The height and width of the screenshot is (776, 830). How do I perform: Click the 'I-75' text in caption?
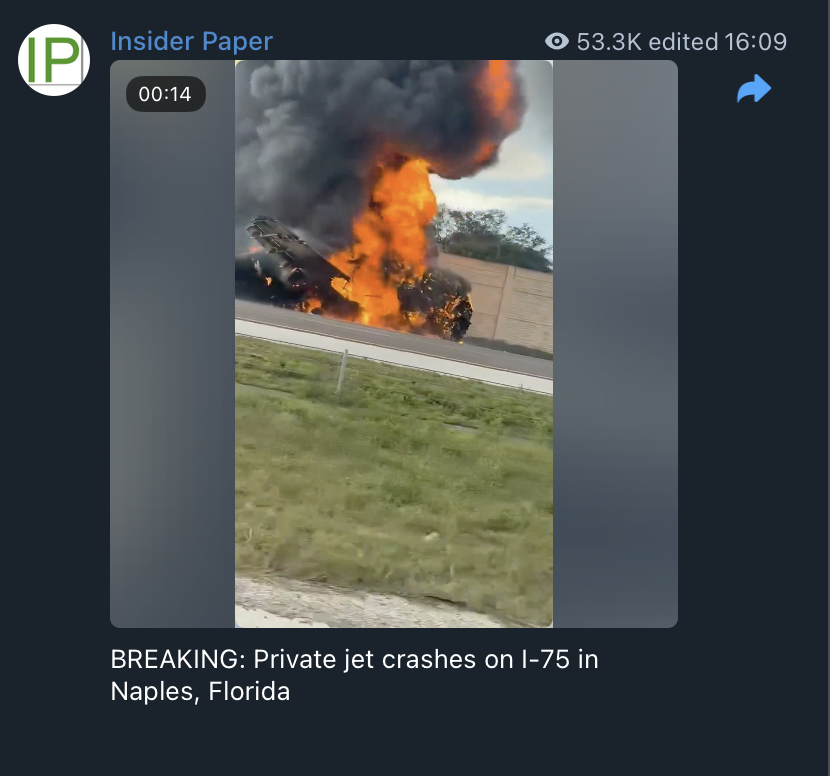pyautogui.click(x=545, y=660)
